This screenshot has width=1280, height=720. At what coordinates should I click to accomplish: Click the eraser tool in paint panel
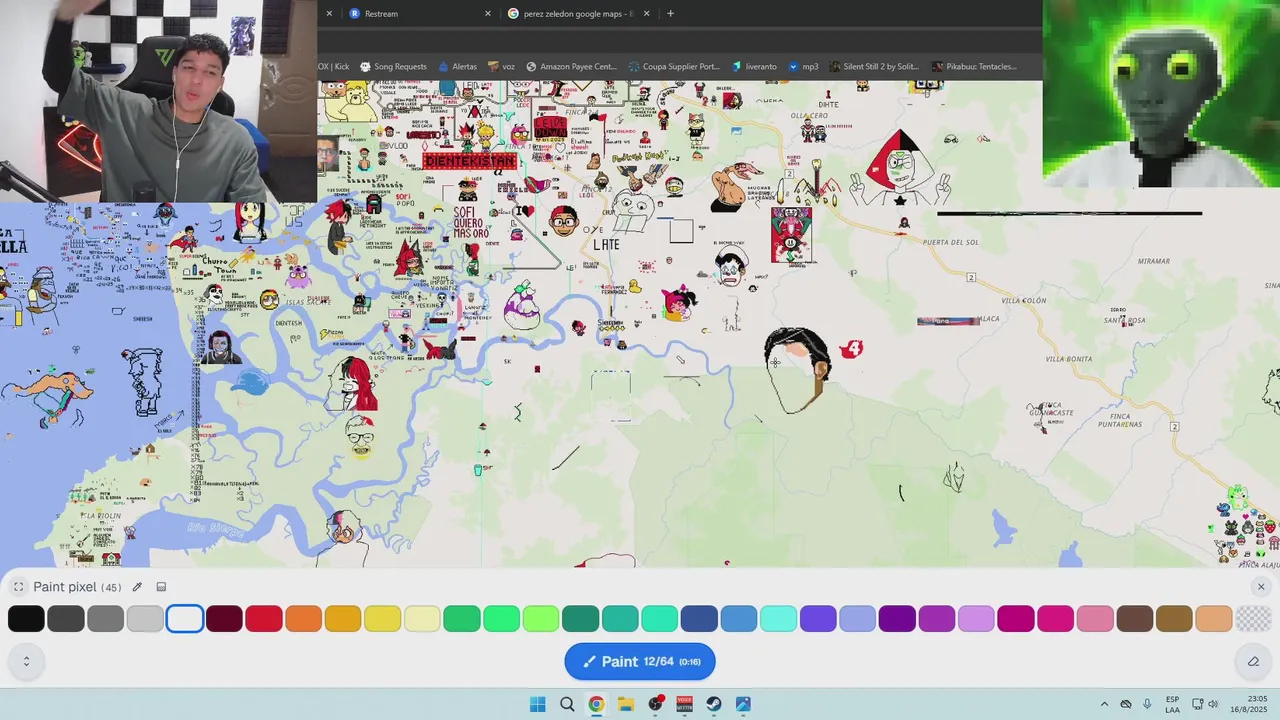[x=1253, y=661]
